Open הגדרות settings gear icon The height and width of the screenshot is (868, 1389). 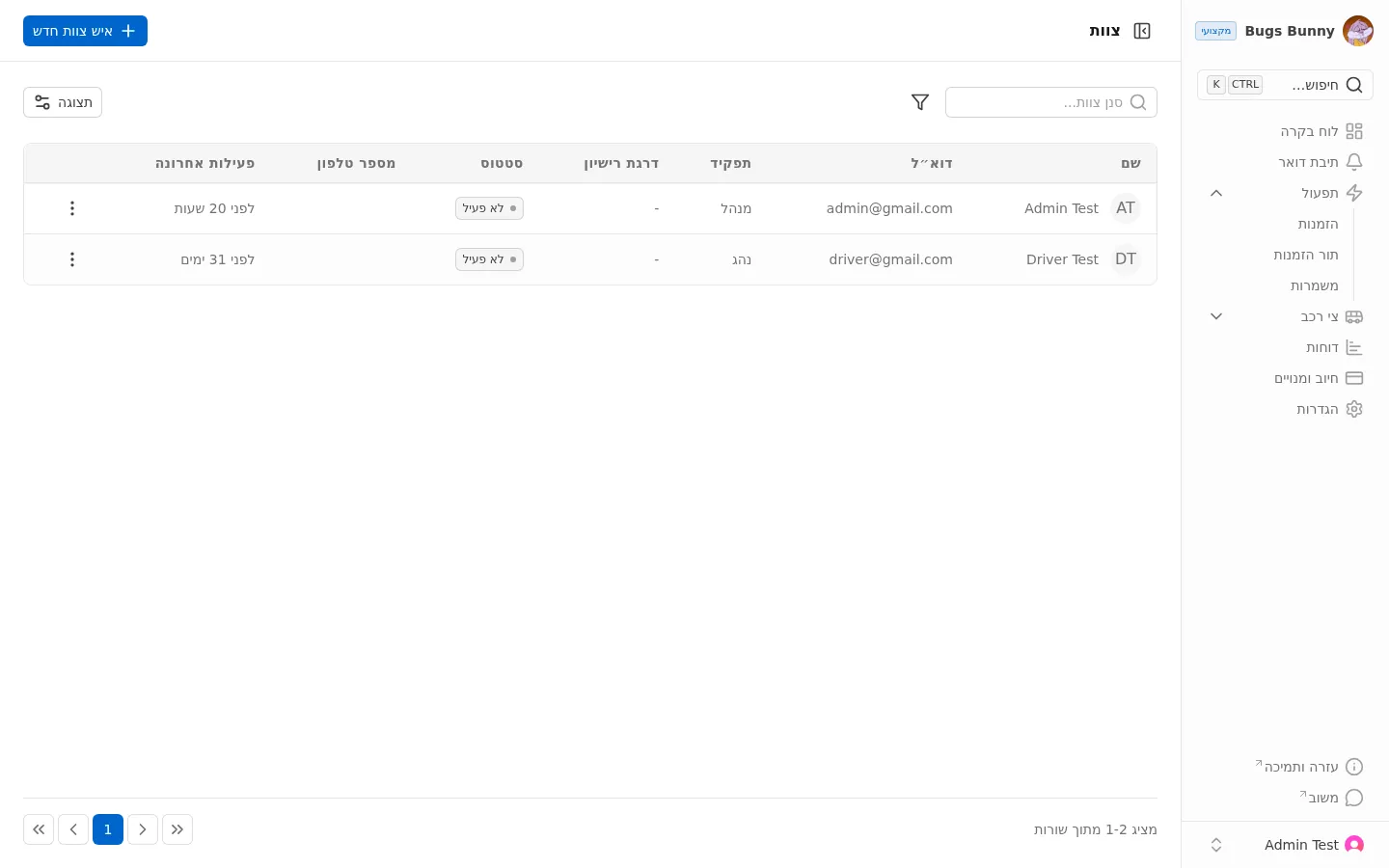[x=1354, y=409]
